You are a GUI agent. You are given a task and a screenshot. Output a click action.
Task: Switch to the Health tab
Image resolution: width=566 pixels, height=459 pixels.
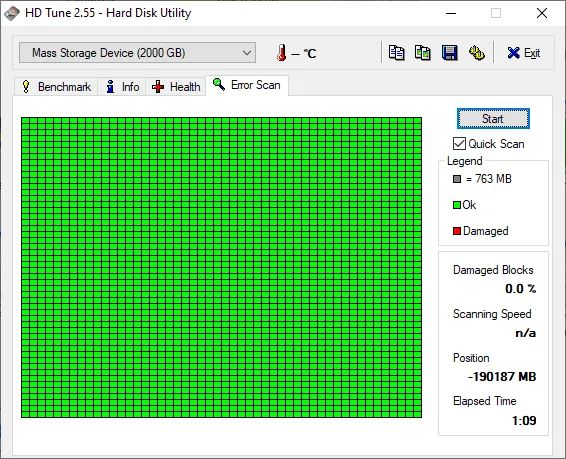(176, 87)
